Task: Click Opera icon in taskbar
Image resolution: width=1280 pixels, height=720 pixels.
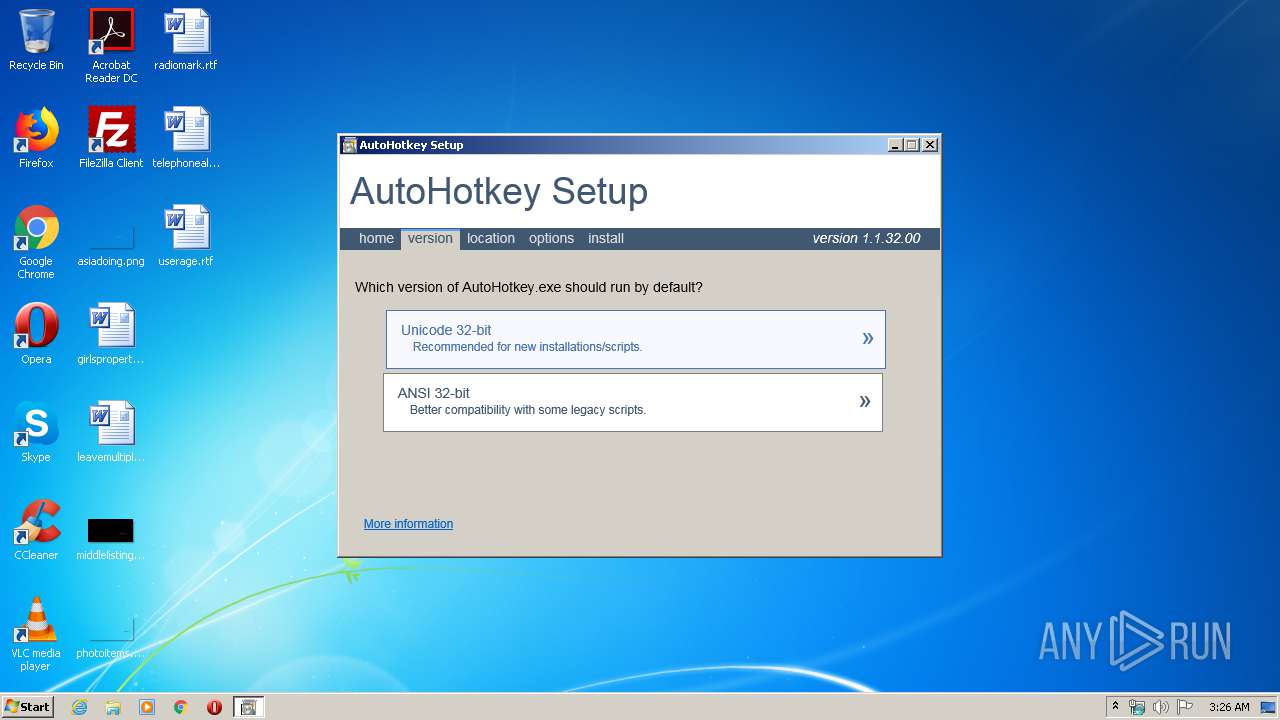Action: [214, 707]
